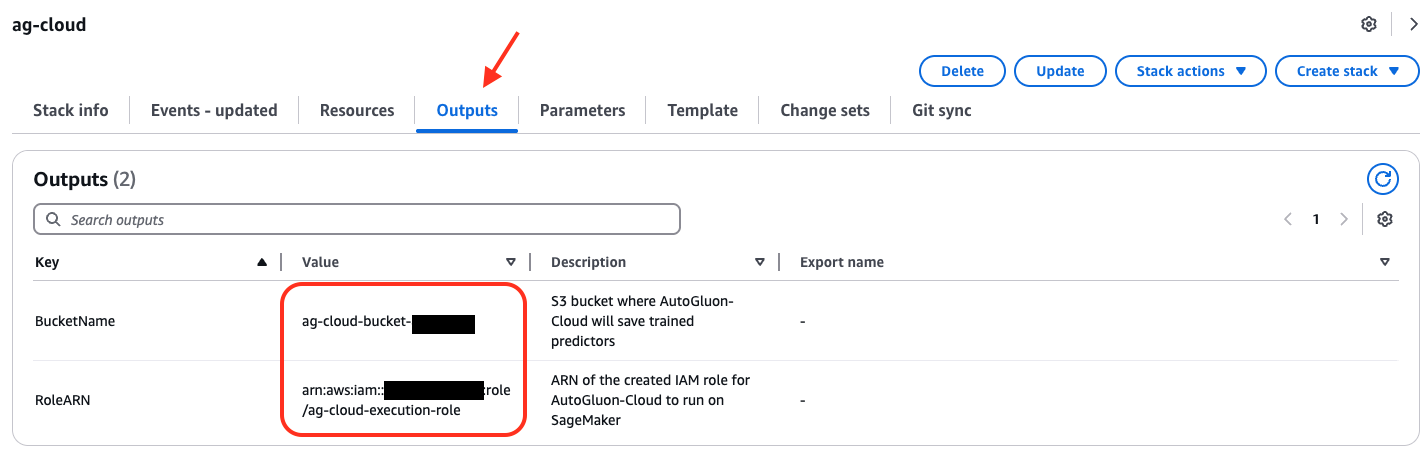
Task: Open the Events - updated tab
Action: (x=214, y=110)
